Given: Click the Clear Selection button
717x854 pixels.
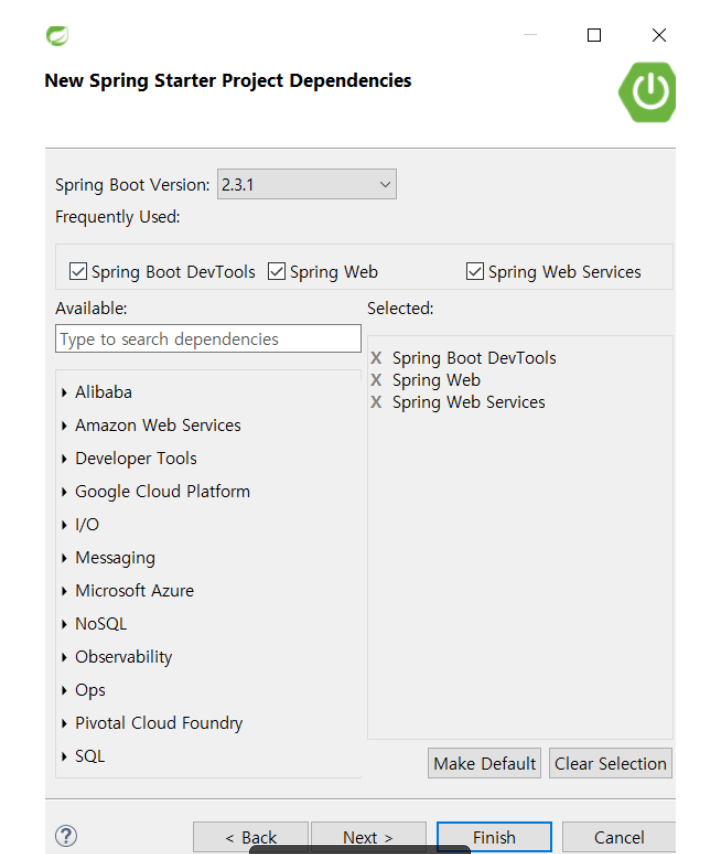Looking at the screenshot, I should 610,764.
